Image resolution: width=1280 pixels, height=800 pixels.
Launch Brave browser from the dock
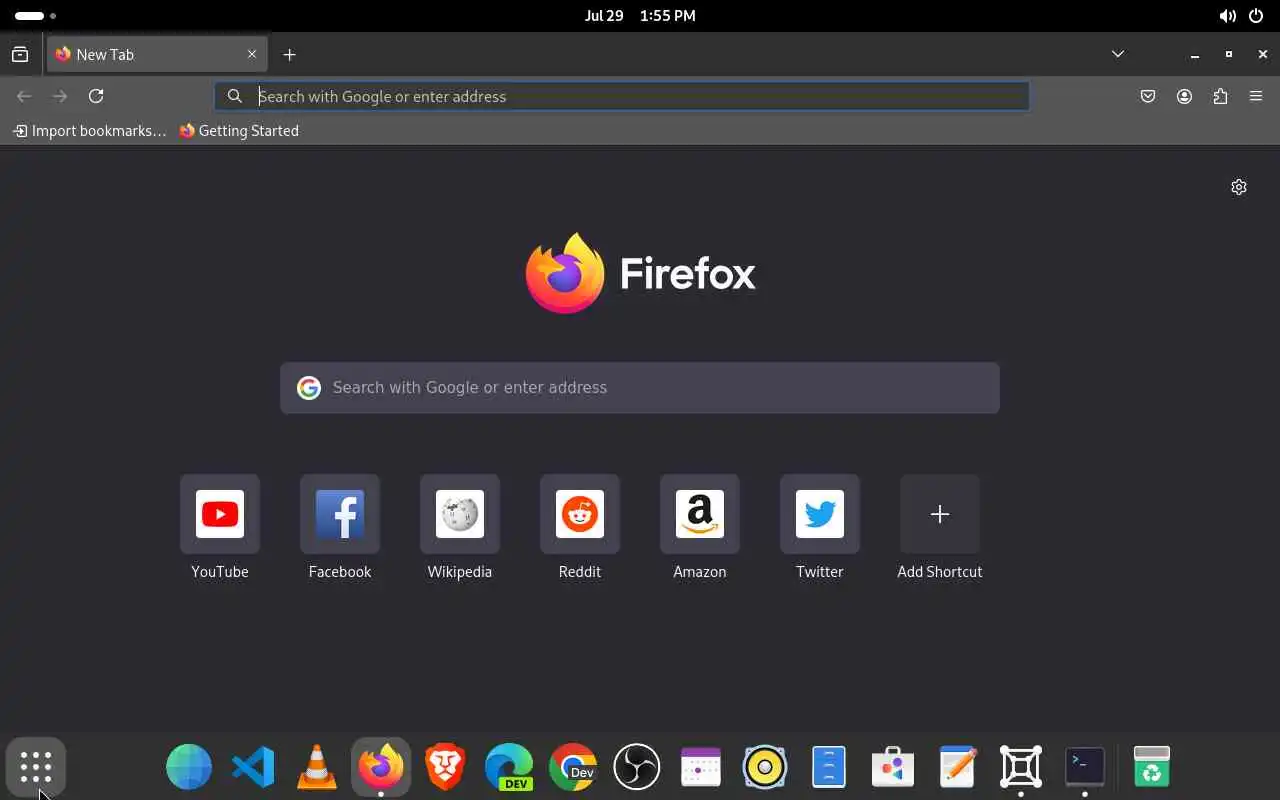pos(445,767)
